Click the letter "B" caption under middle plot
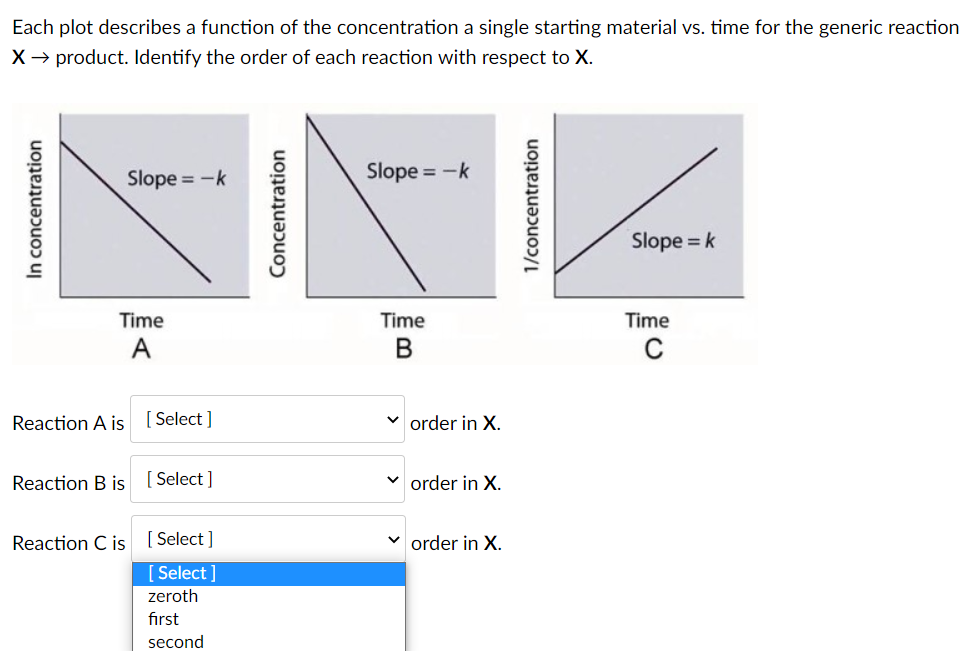Screen dimensions: 972x651 click(x=401, y=349)
